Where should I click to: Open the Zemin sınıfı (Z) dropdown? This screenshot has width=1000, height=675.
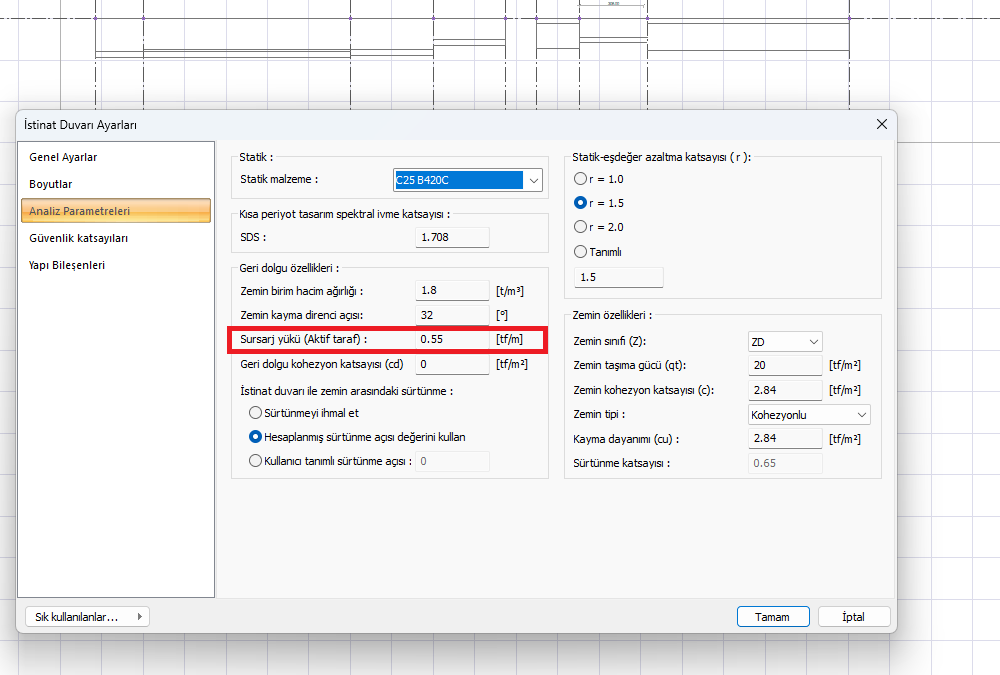[785, 342]
